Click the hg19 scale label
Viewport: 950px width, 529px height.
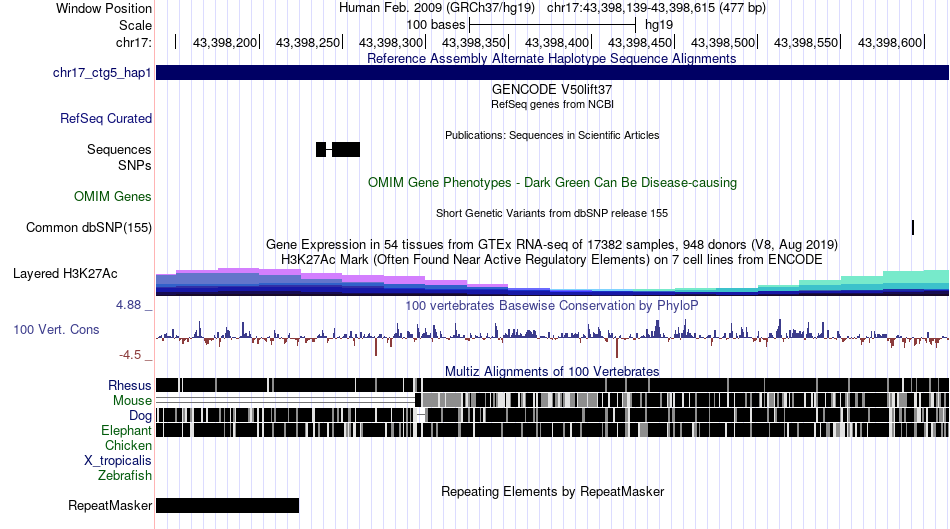659,25
